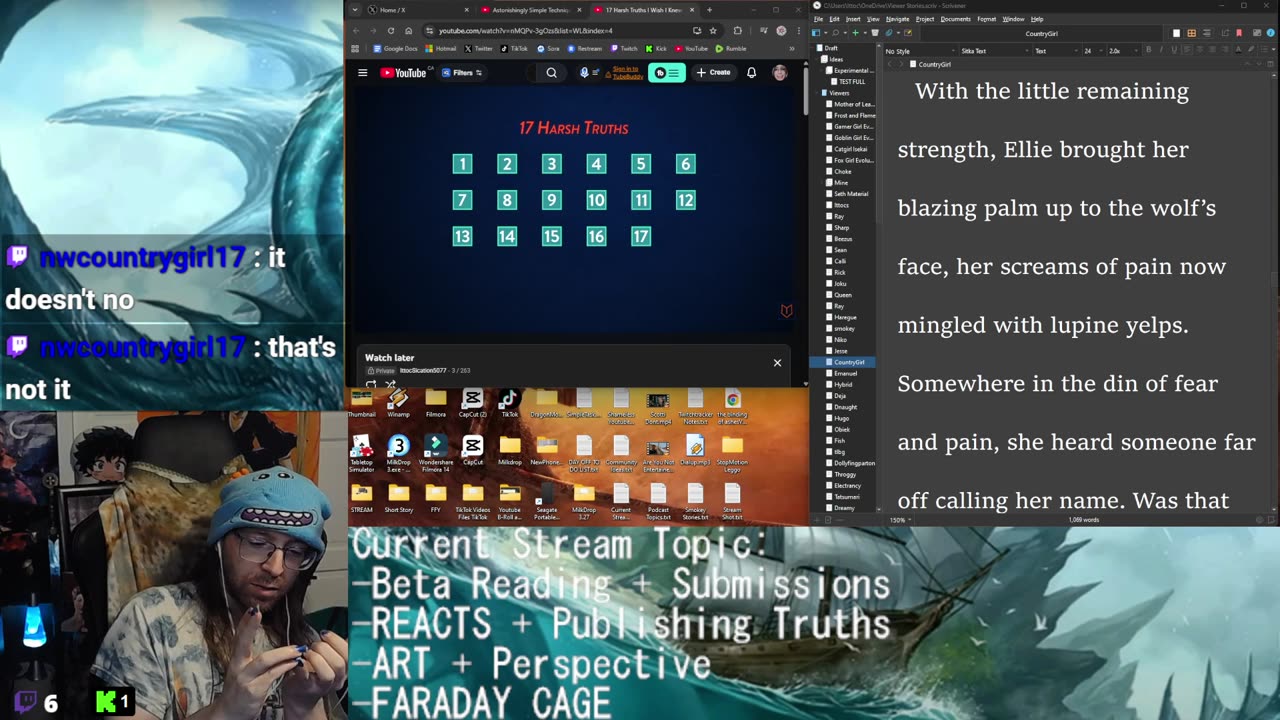The width and height of the screenshot is (1280, 720).
Task: Click video tile number 17
Action: pyautogui.click(x=641, y=236)
